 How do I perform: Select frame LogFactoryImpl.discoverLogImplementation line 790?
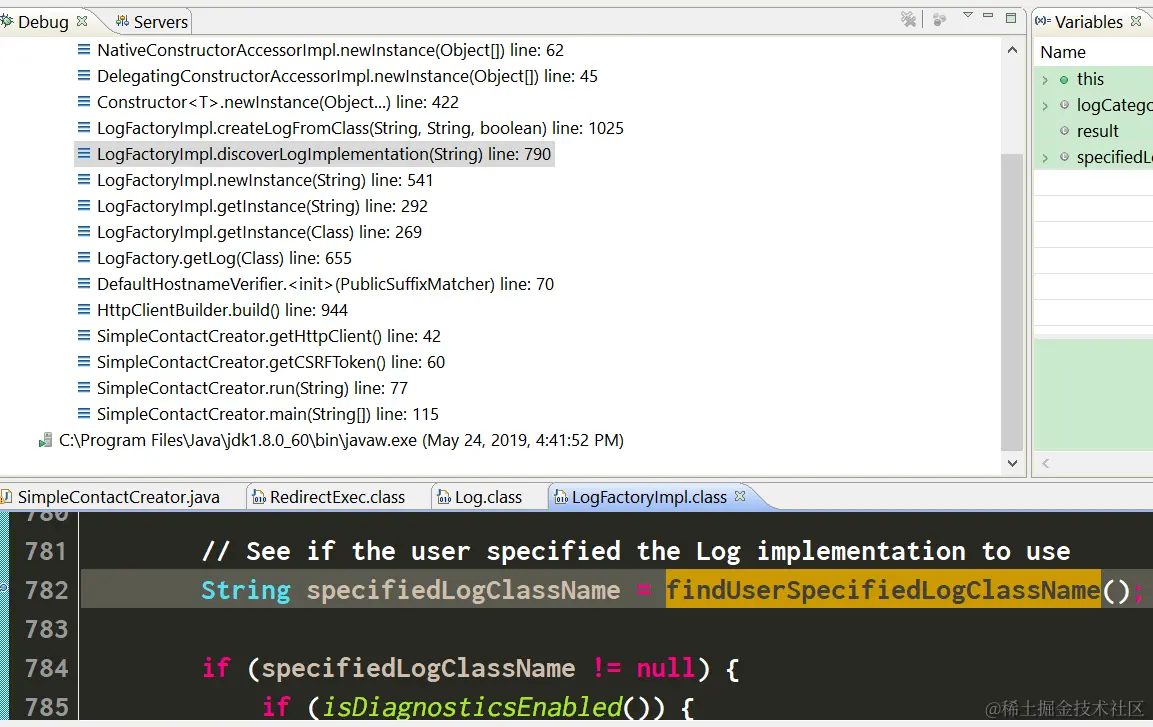[324, 154]
